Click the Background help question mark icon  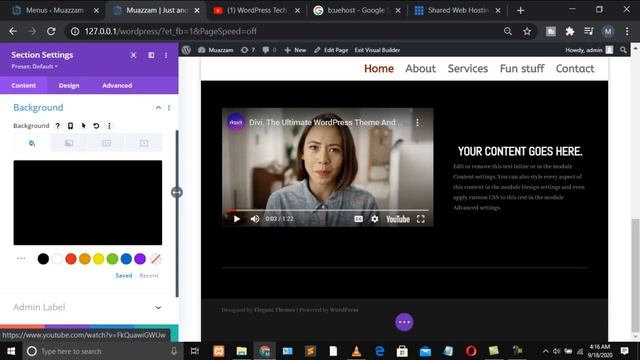coord(58,126)
